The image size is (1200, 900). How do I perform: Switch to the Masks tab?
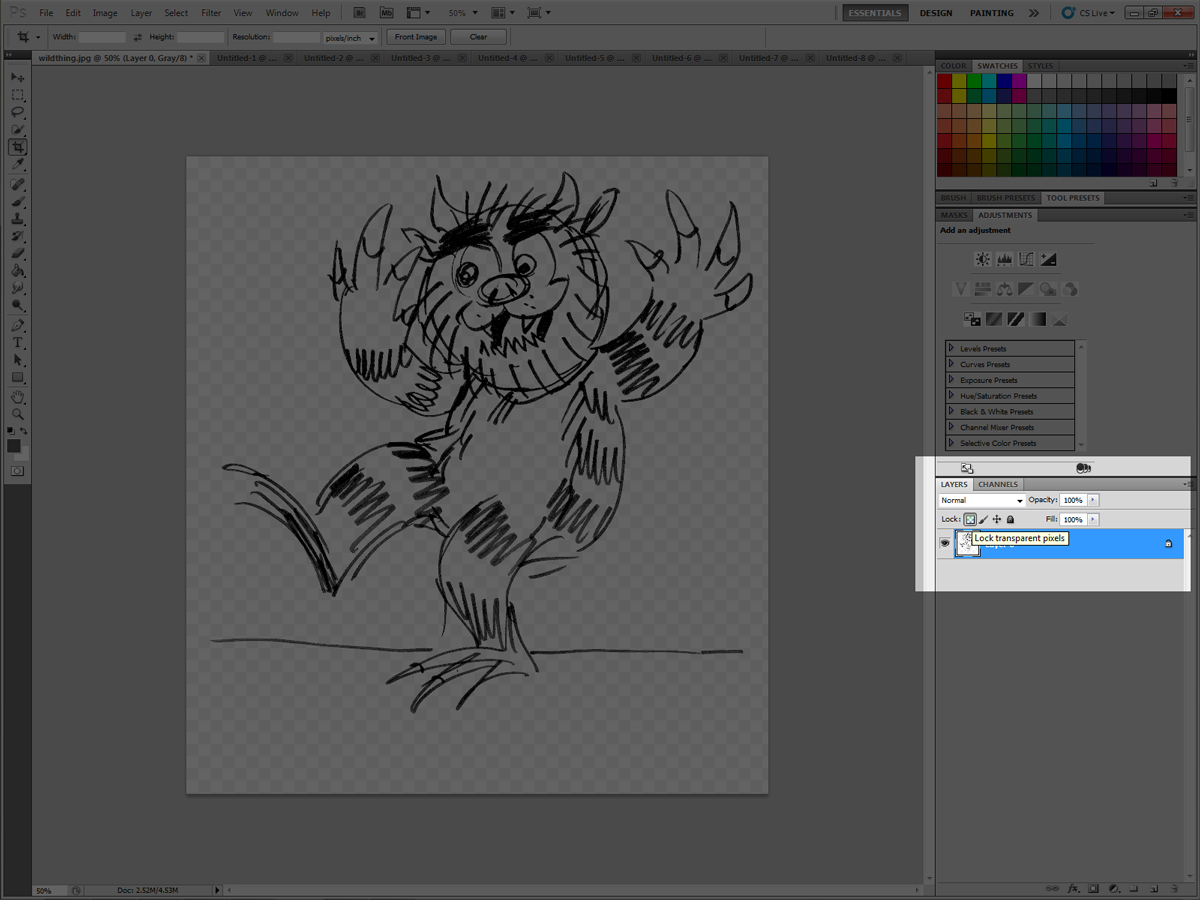[x=954, y=215]
